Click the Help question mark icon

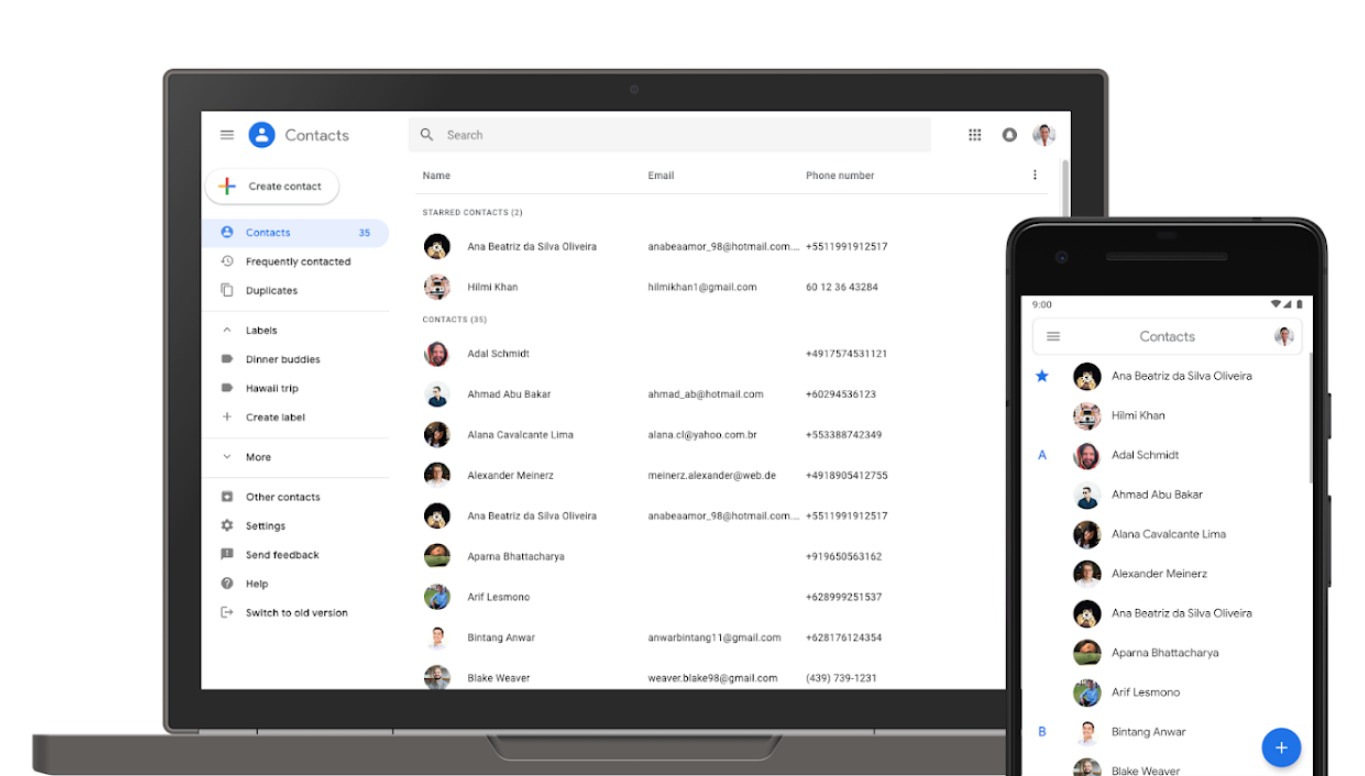(227, 583)
